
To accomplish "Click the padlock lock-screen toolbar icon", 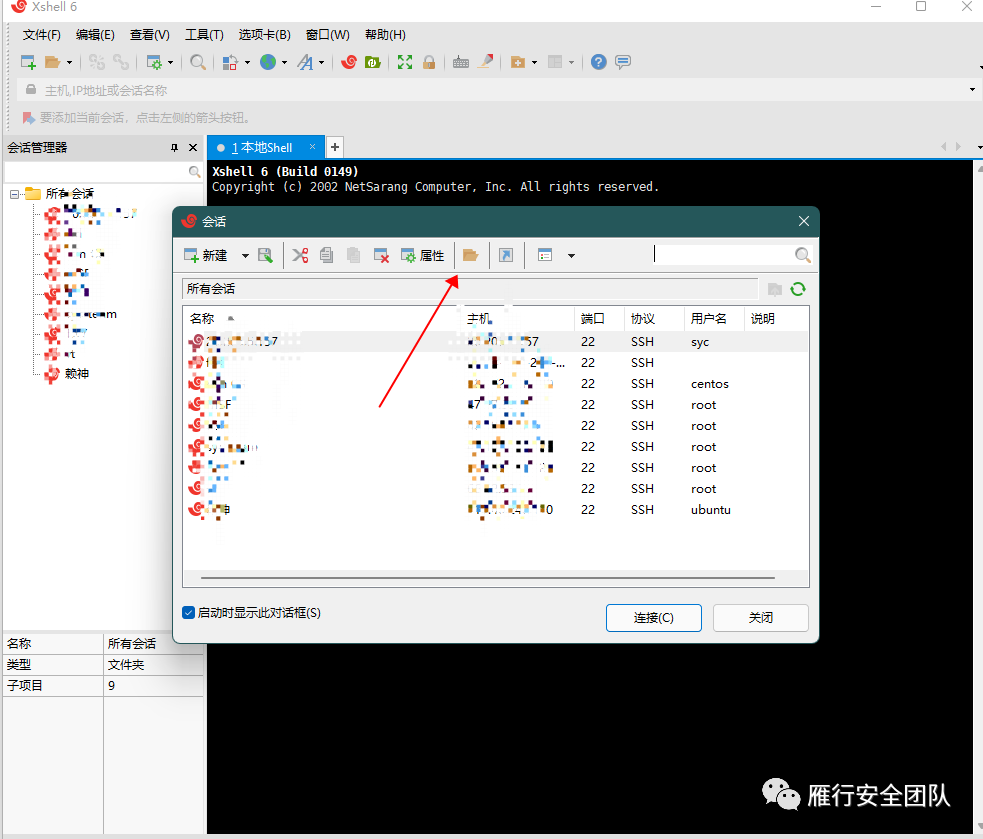I will 429,62.
